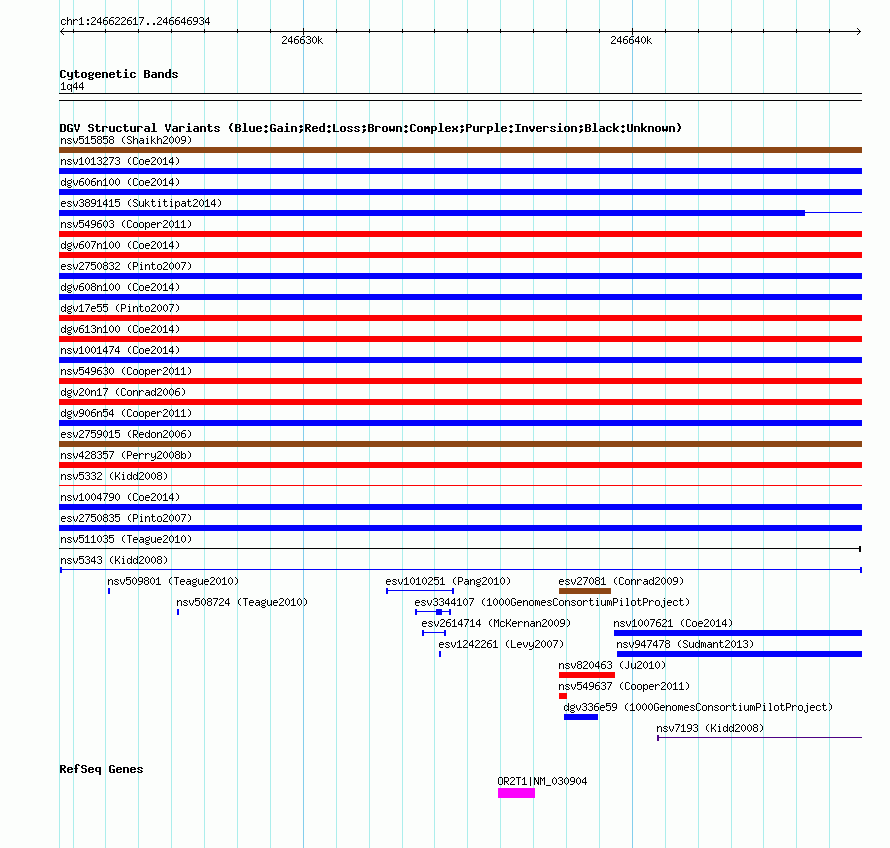
Task: Open esv1242261 (Levy2007) variant
Action: 501,644
